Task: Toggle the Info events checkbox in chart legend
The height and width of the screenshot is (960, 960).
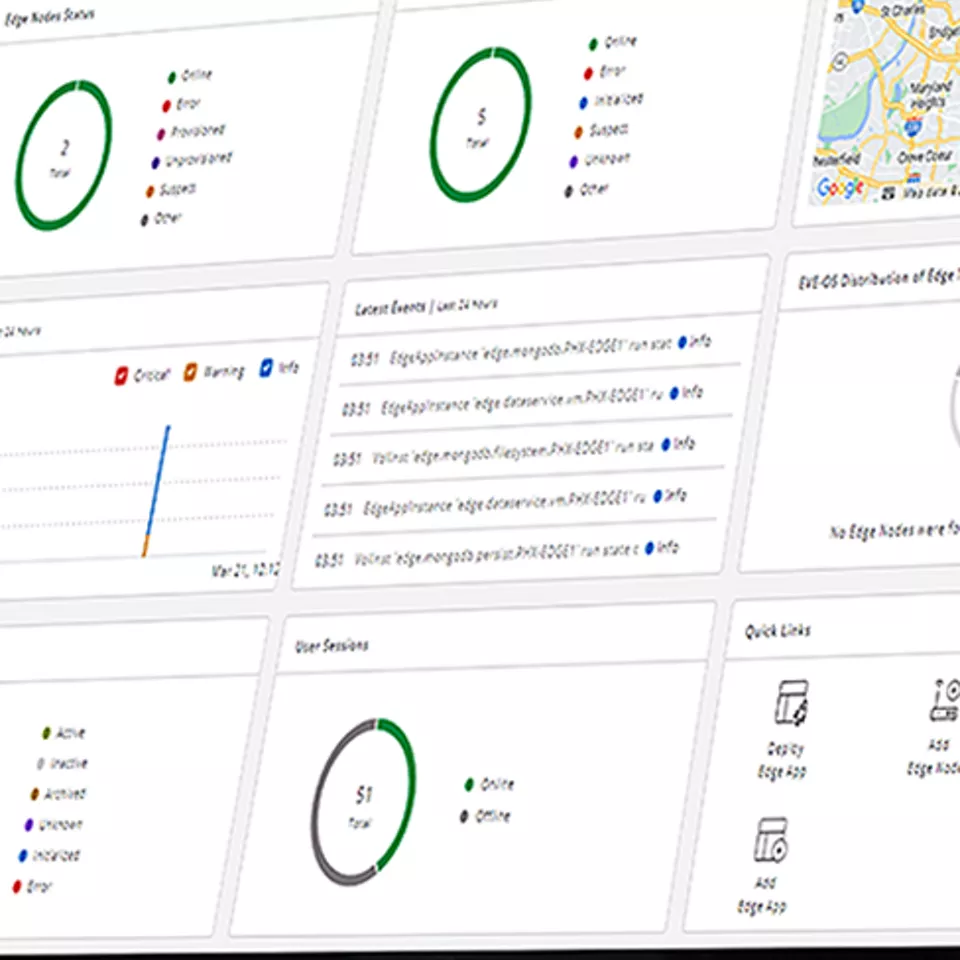Action: 266,367
